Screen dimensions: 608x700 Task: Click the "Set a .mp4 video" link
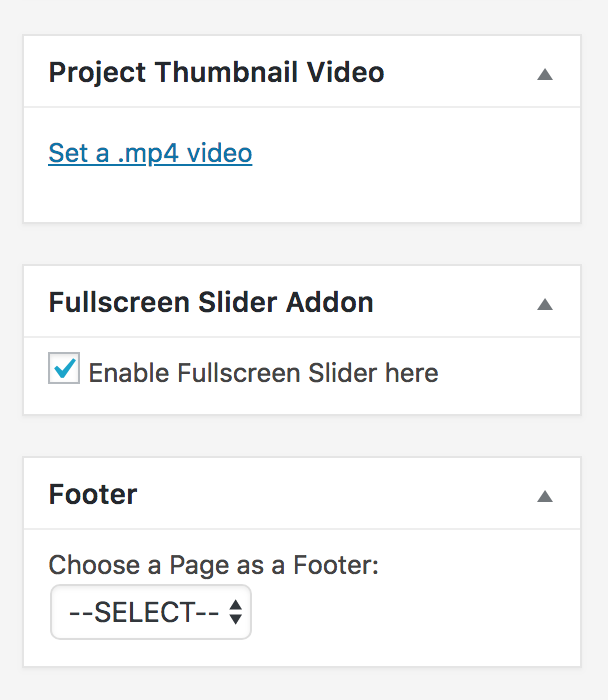pos(150,153)
